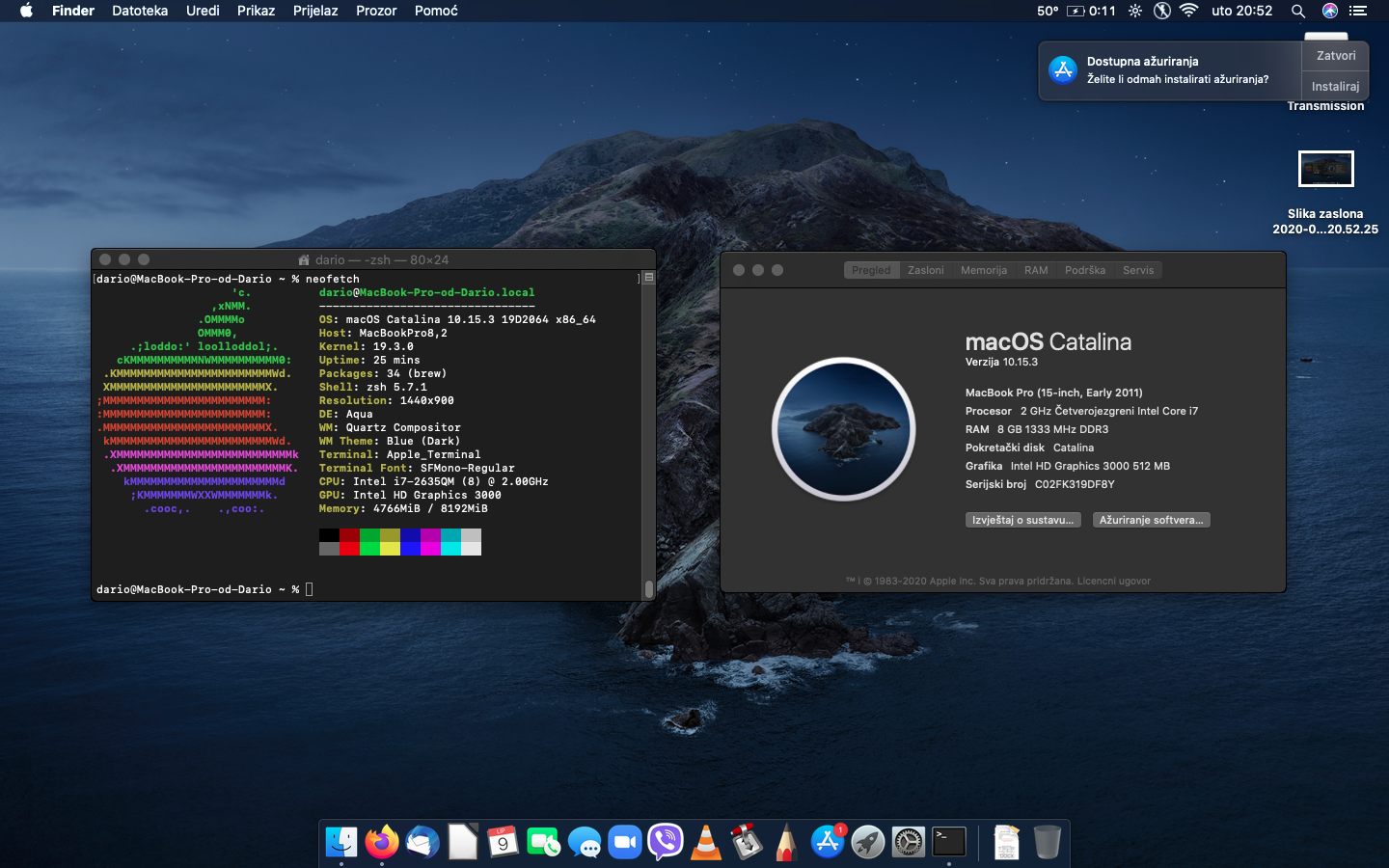Open Launchpad rocket icon in Dock
1389x868 pixels.
point(868,842)
